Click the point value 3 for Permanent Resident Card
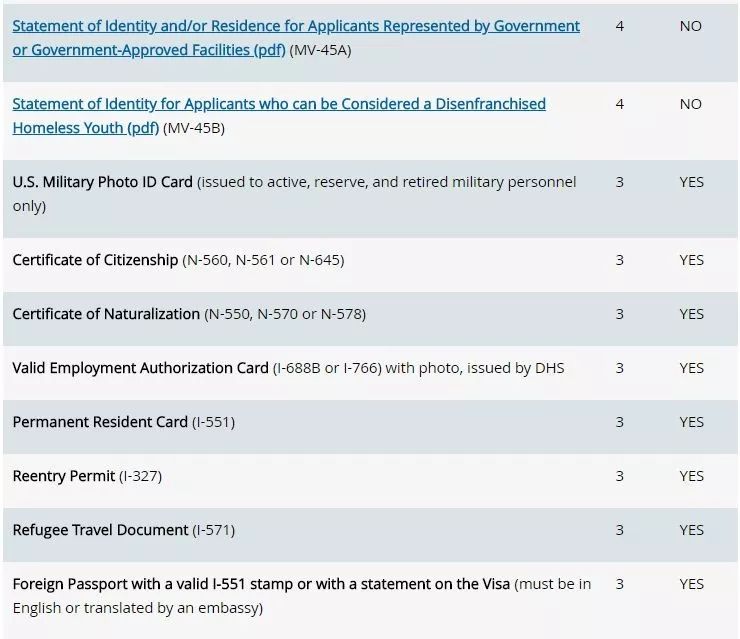Screen dimensions: 740x639 620,422
